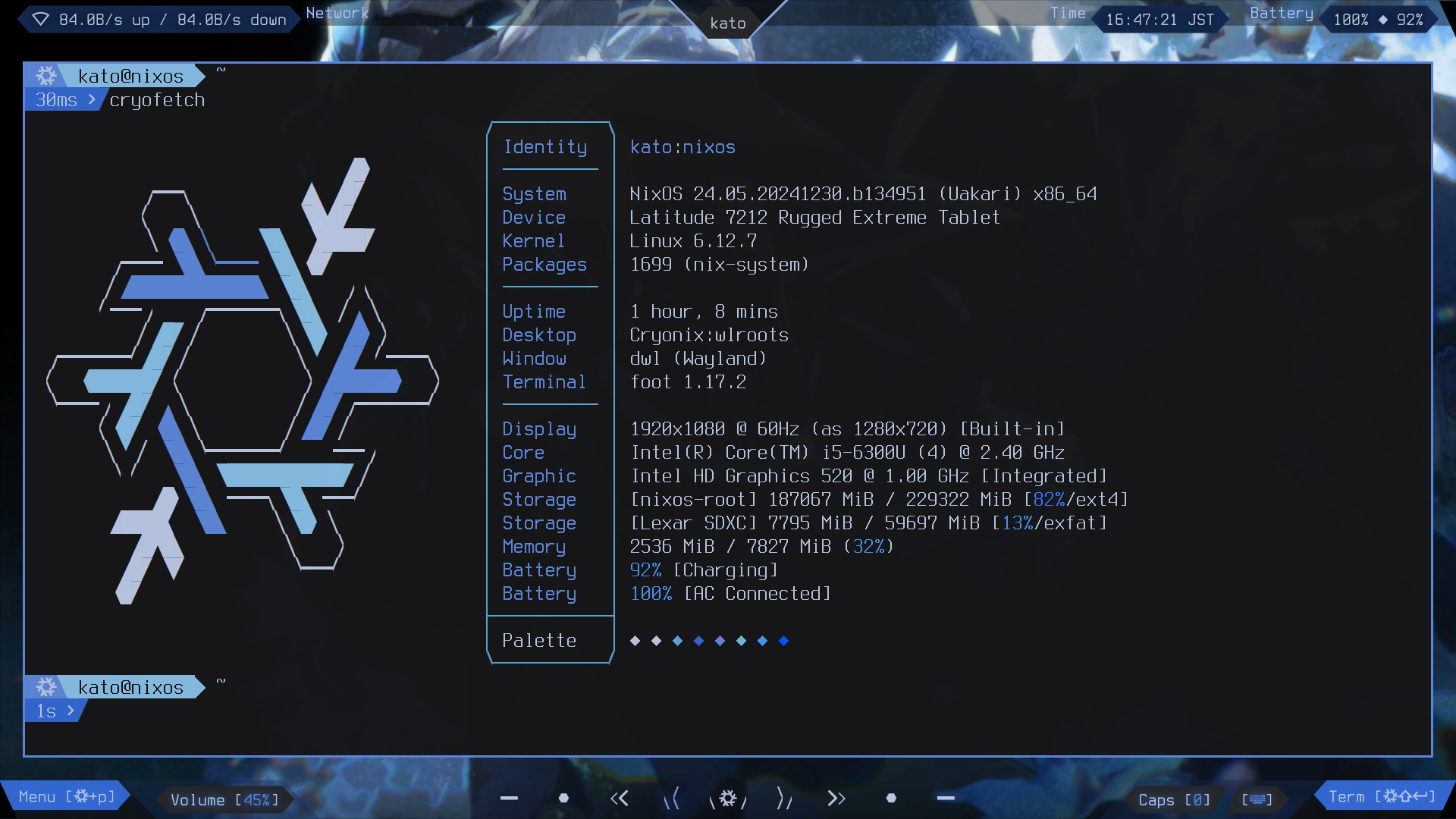Image resolution: width=1456 pixels, height=819 pixels.
Task: Click the Memory label
Action: (x=534, y=547)
